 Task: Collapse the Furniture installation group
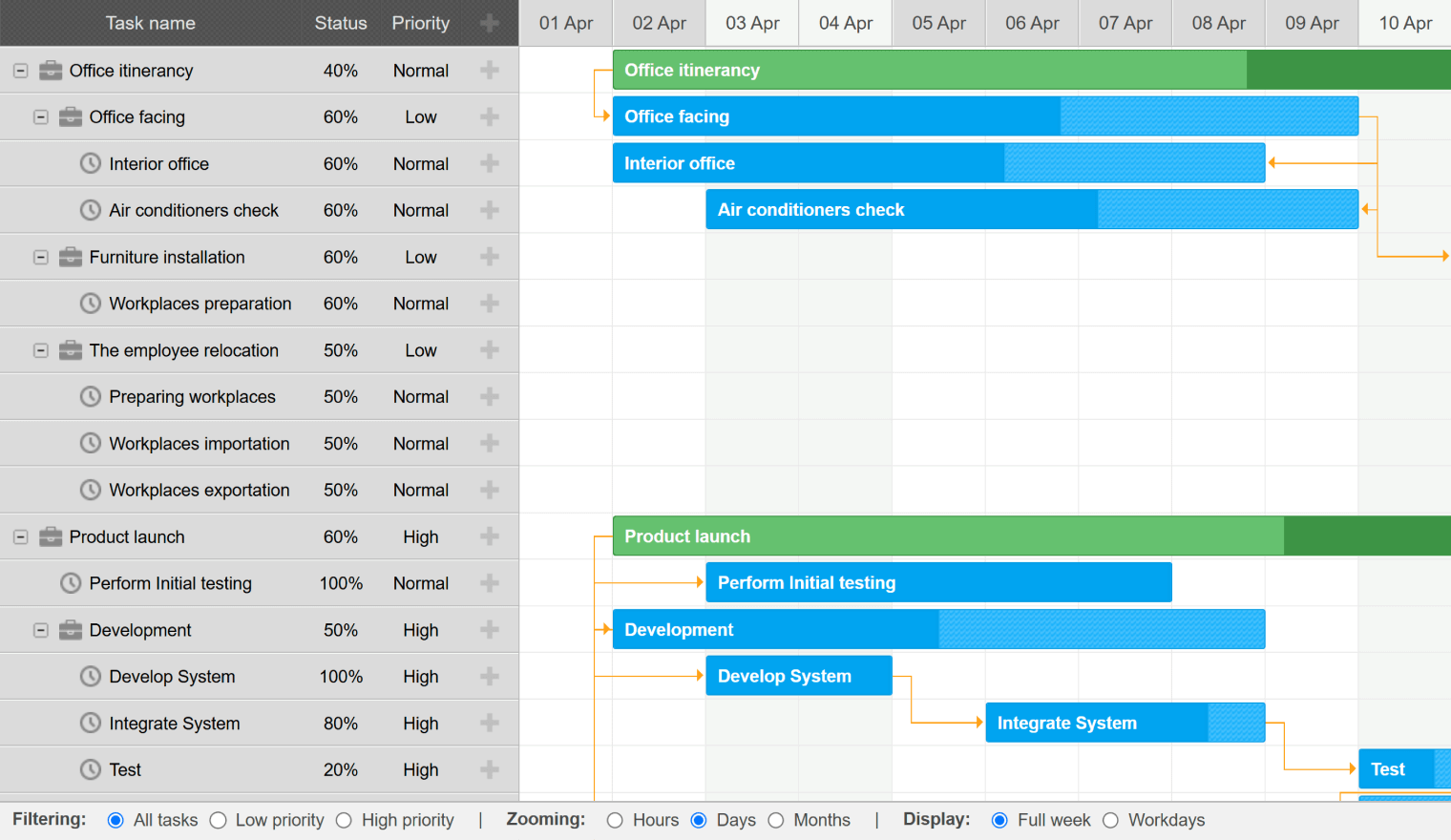pyautogui.click(x=41, y=257)
